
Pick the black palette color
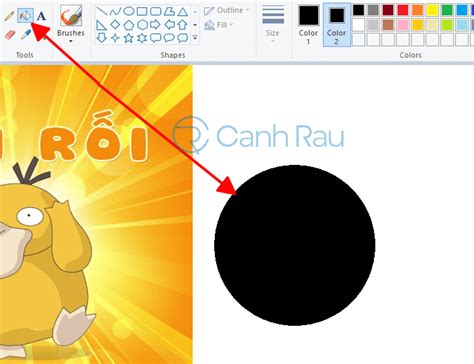tap(359, 10)
